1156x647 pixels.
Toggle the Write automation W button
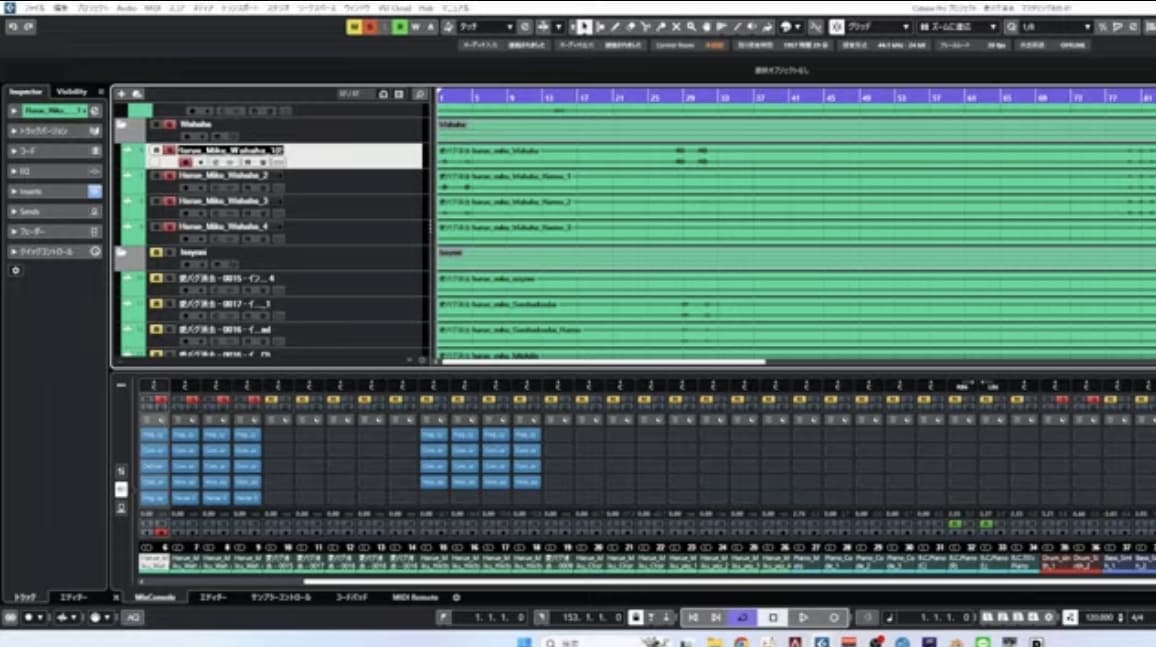coord(416,27)
